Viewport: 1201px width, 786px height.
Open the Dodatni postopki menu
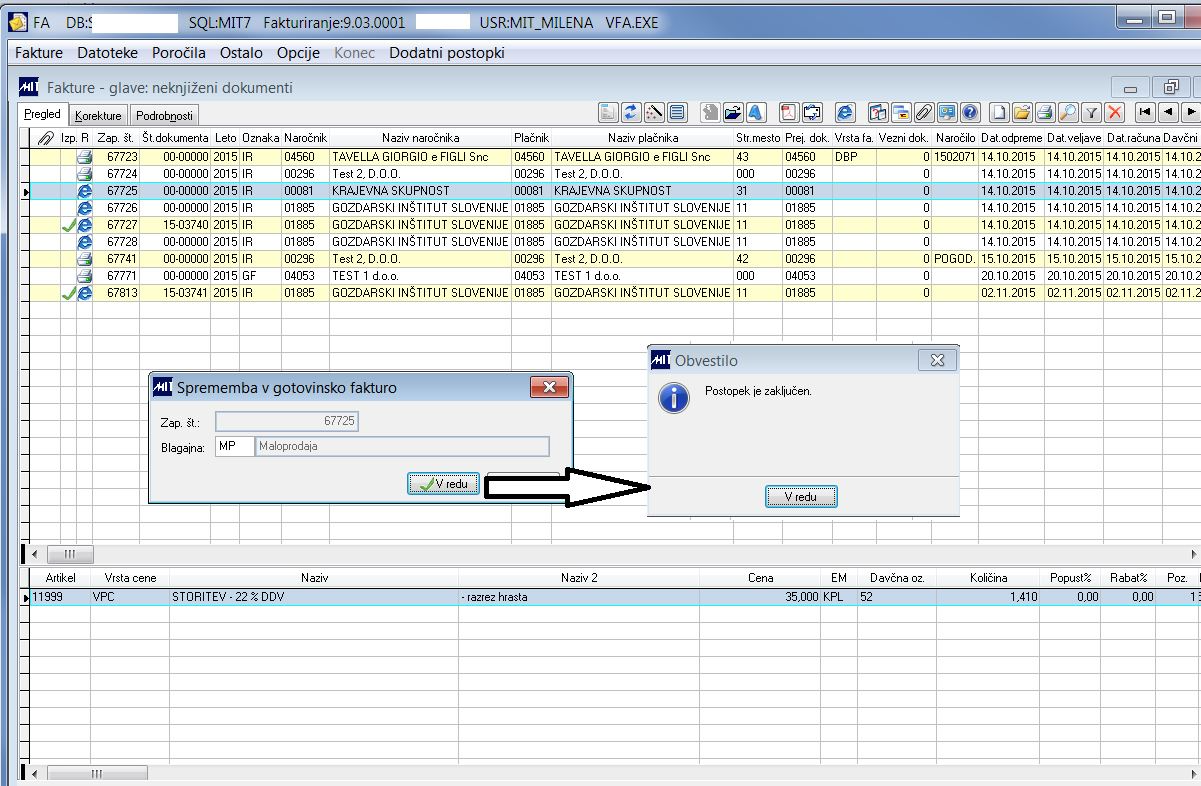pyautogui.click(x=447, y=53)
